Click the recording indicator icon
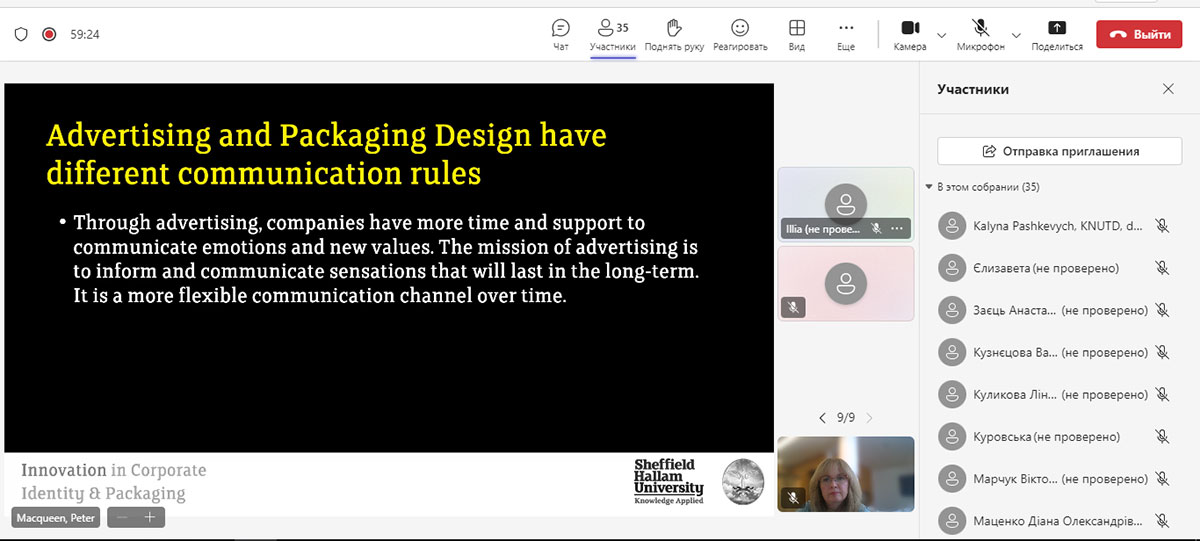Viewport: 1200px width, 541px height. pyautogui.click(x=49, y=34)
